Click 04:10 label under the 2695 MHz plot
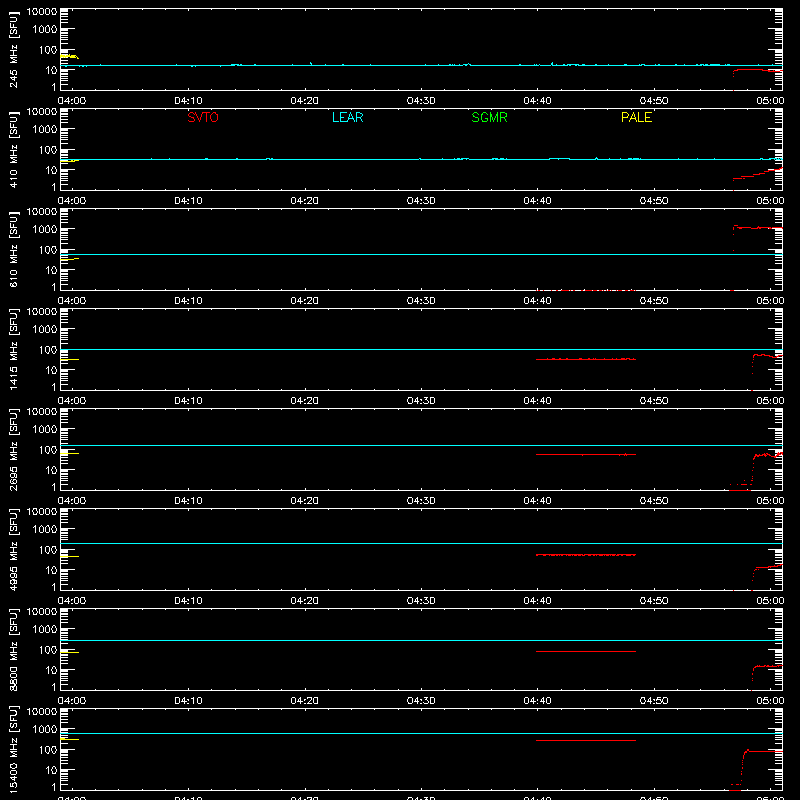Screen dimensions: 800x800 tap(188, 501)
